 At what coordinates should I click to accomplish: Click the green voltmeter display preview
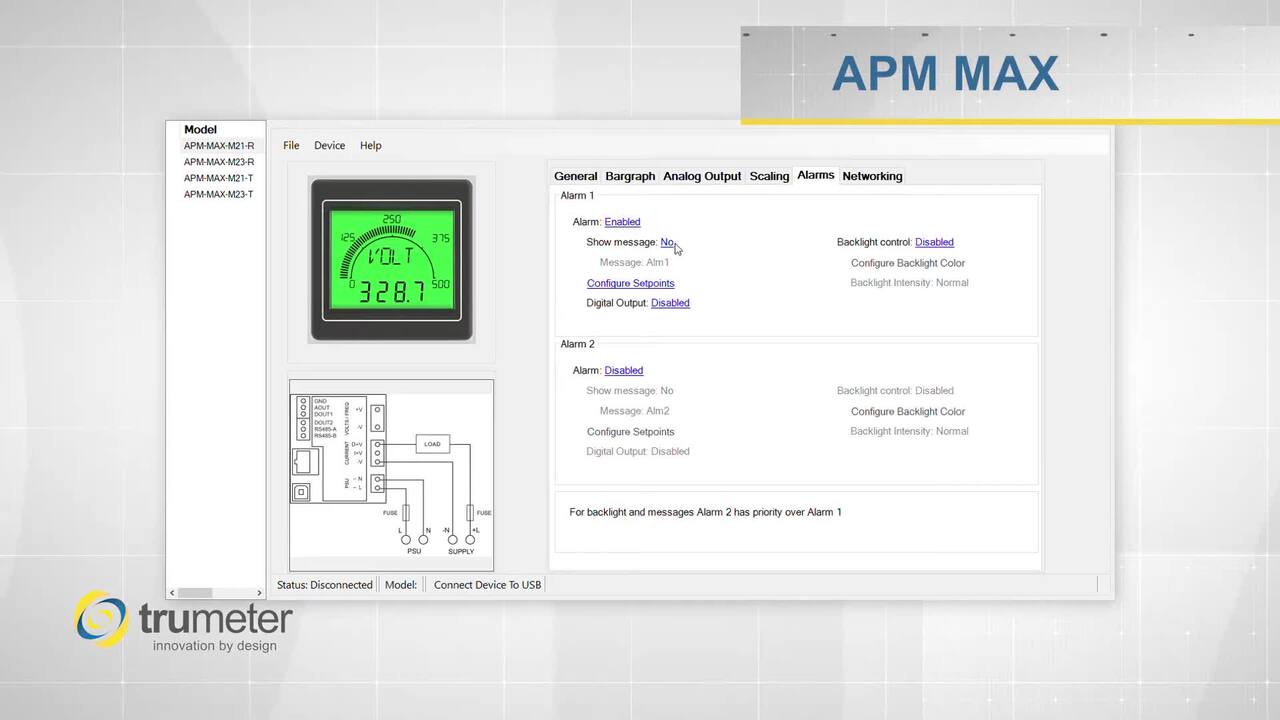(x=391, y=260)
